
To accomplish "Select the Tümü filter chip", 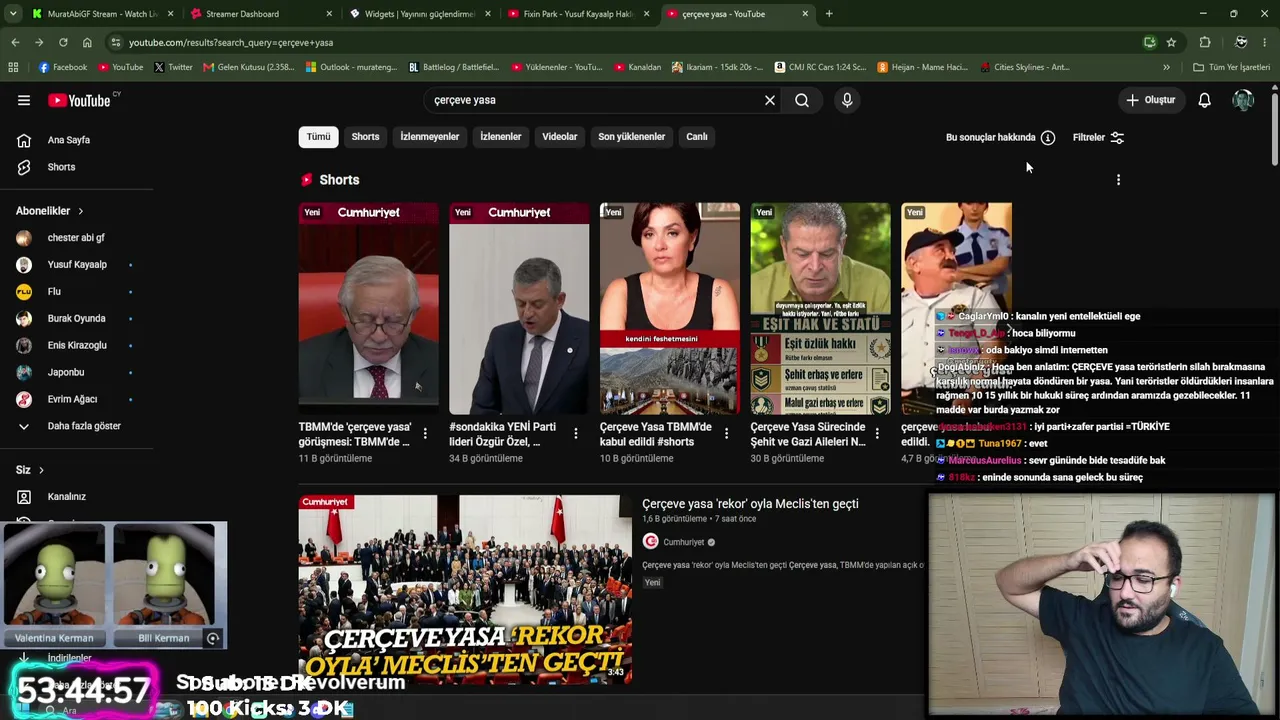I will pos(318,137).
